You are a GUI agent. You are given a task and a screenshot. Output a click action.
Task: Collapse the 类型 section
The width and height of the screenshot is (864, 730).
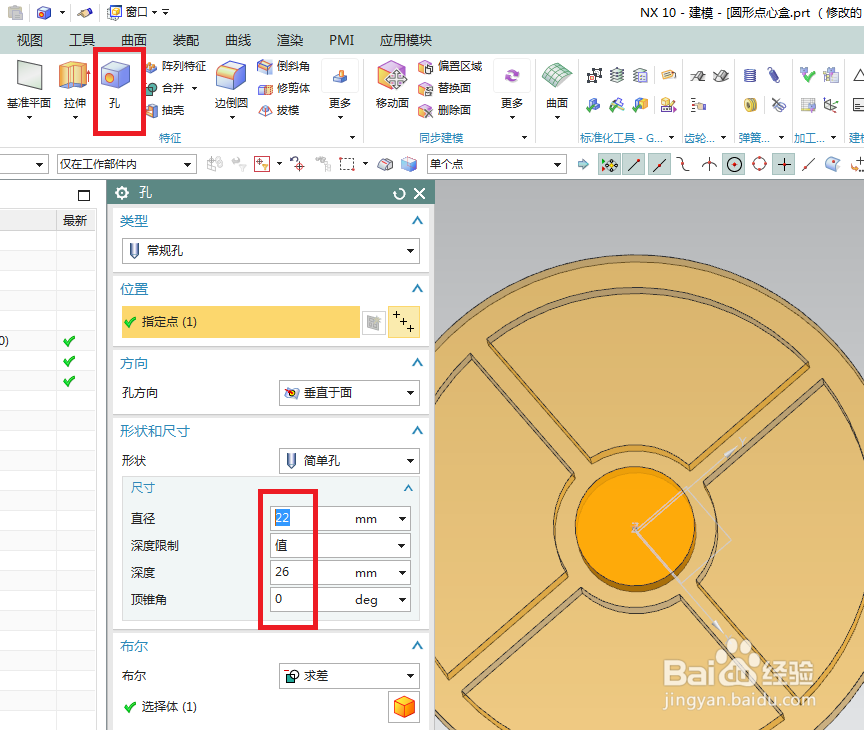(x=417, y=221)
